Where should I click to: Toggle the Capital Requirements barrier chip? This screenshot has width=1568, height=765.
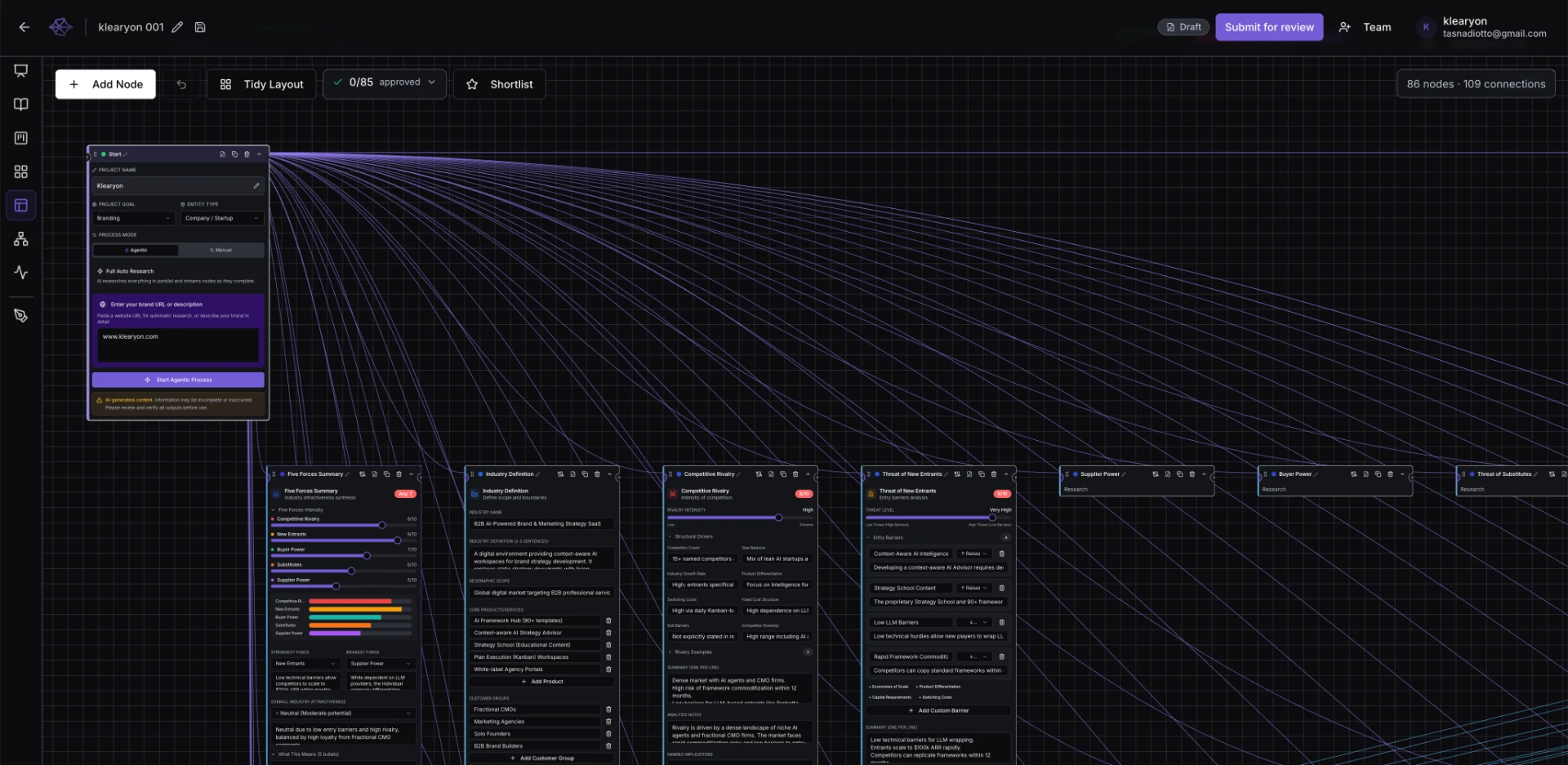point(890,697)
